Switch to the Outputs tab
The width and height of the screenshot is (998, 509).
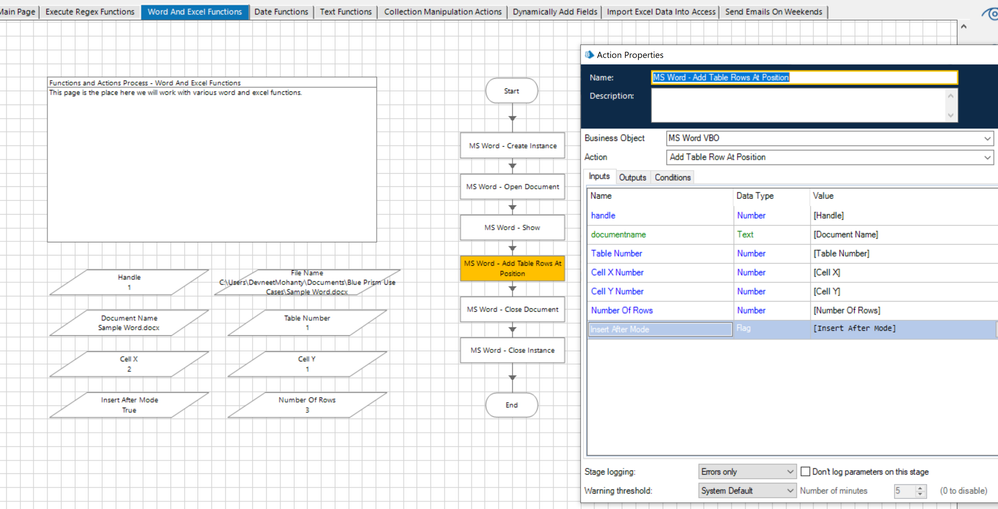tap(632, 177)
